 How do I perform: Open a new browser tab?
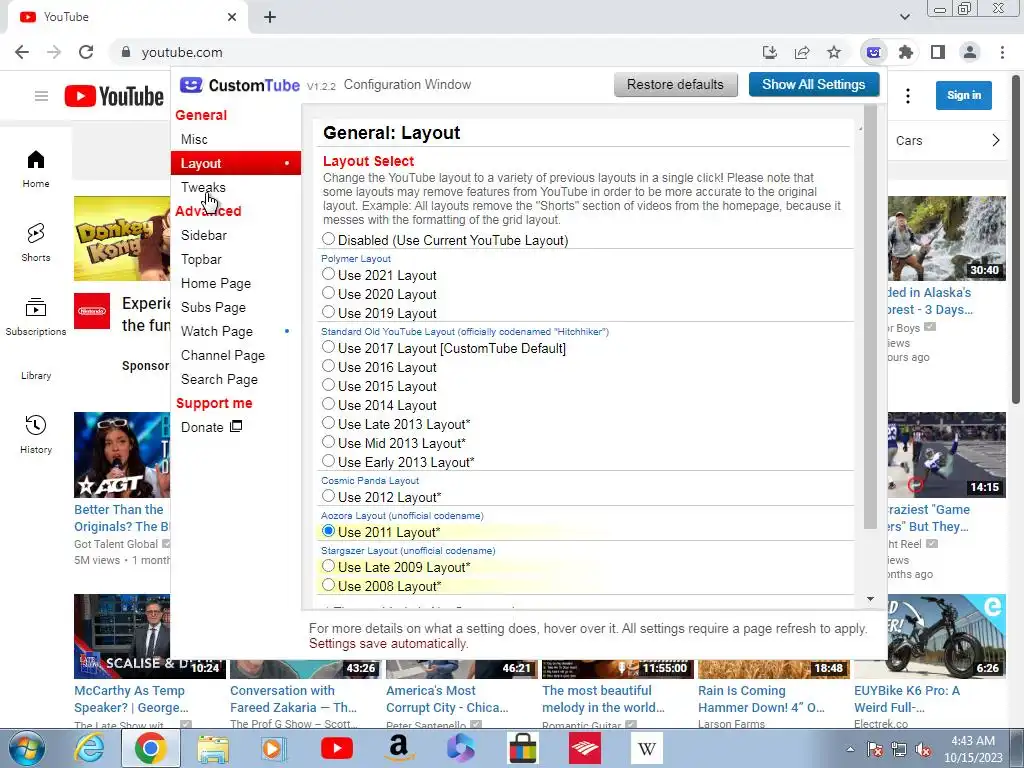pos(270,17)
